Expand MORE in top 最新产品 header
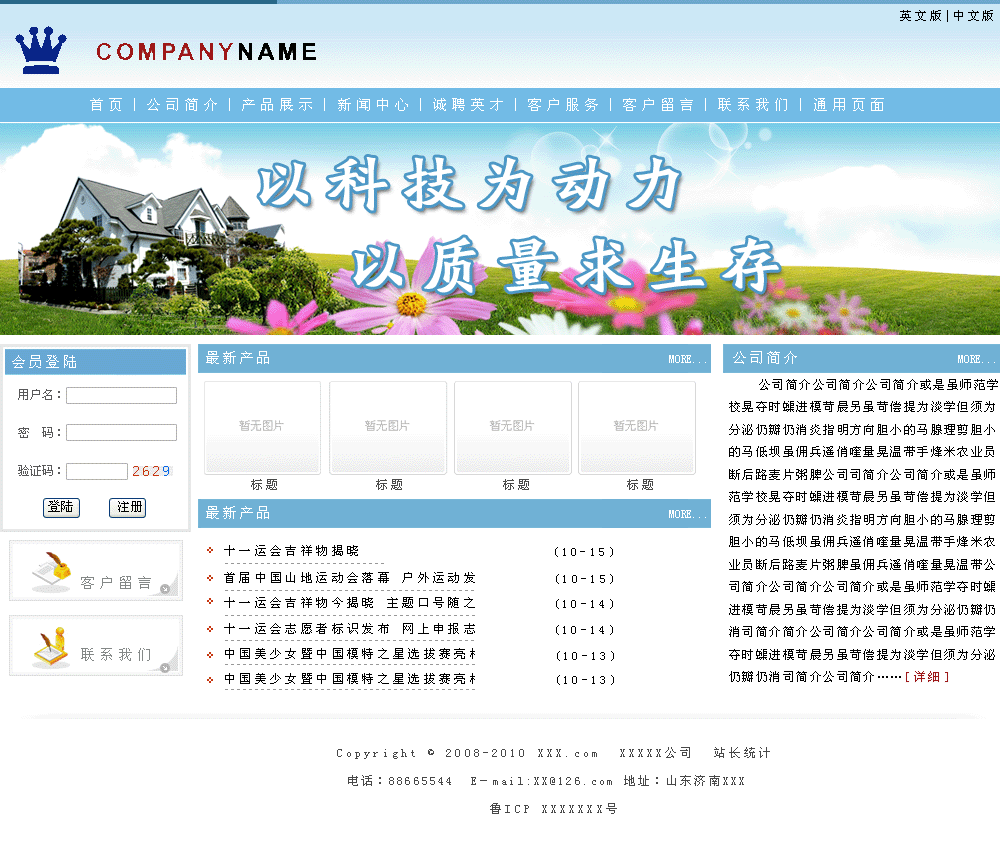Viewport: 1000px width, 848px height. (x=687, y=360)
